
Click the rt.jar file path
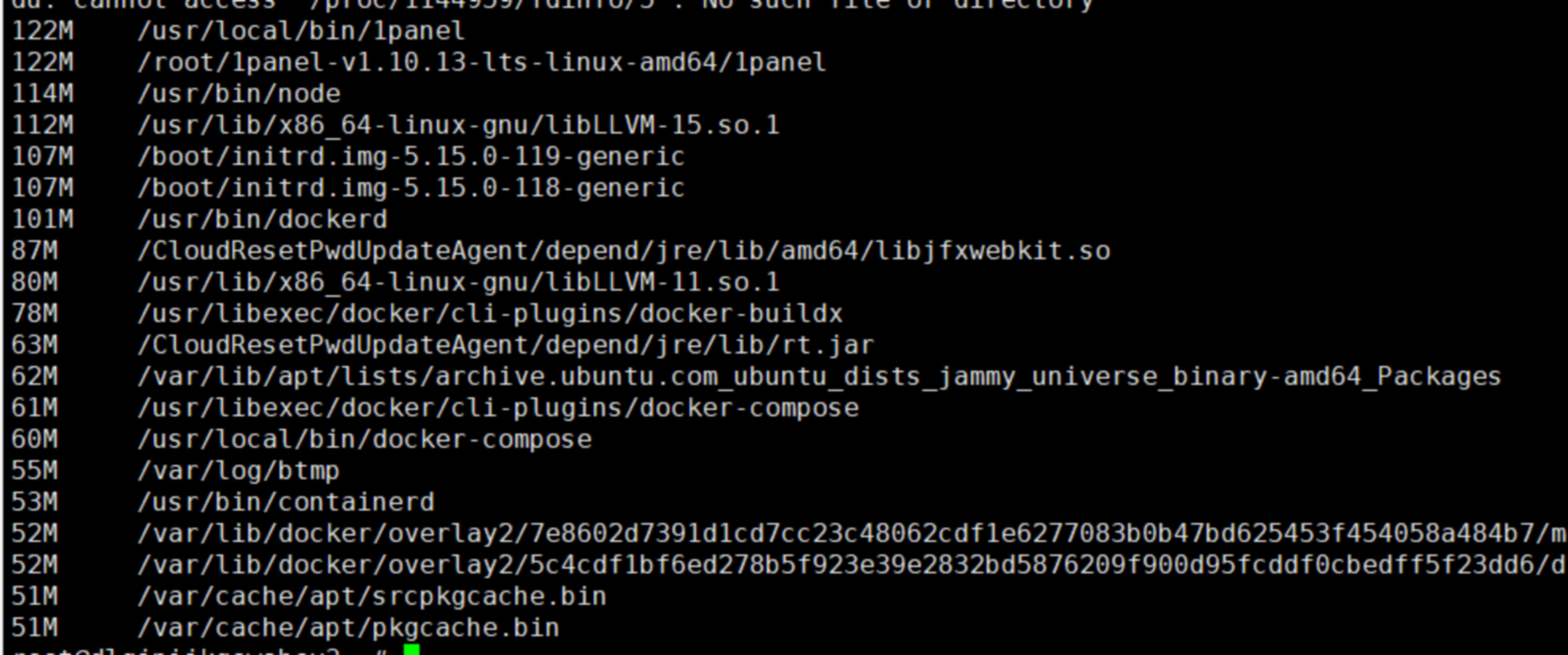(x=505, y=345)
